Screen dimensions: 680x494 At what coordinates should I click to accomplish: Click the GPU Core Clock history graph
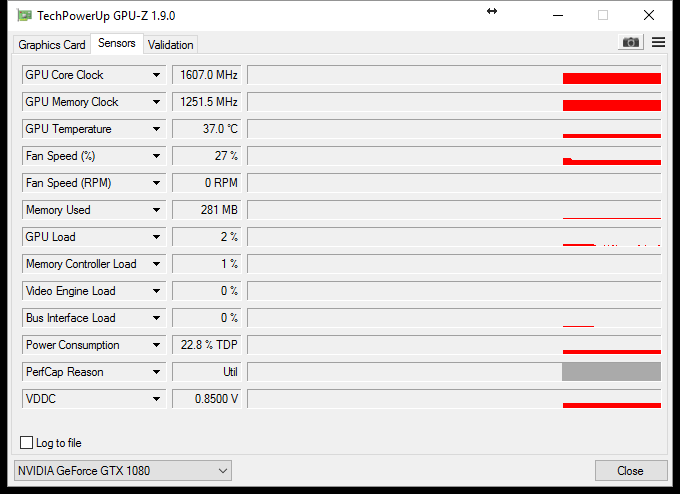coord(454,75)
